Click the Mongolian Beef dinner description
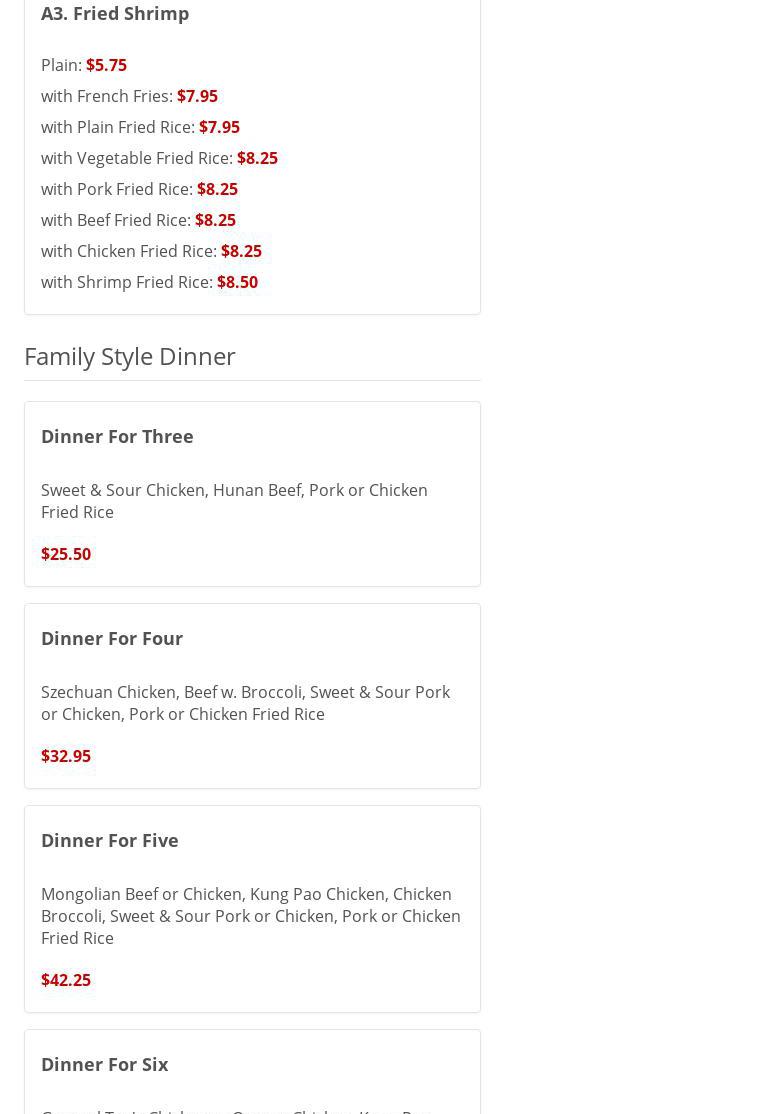 [x=250, y=916]
